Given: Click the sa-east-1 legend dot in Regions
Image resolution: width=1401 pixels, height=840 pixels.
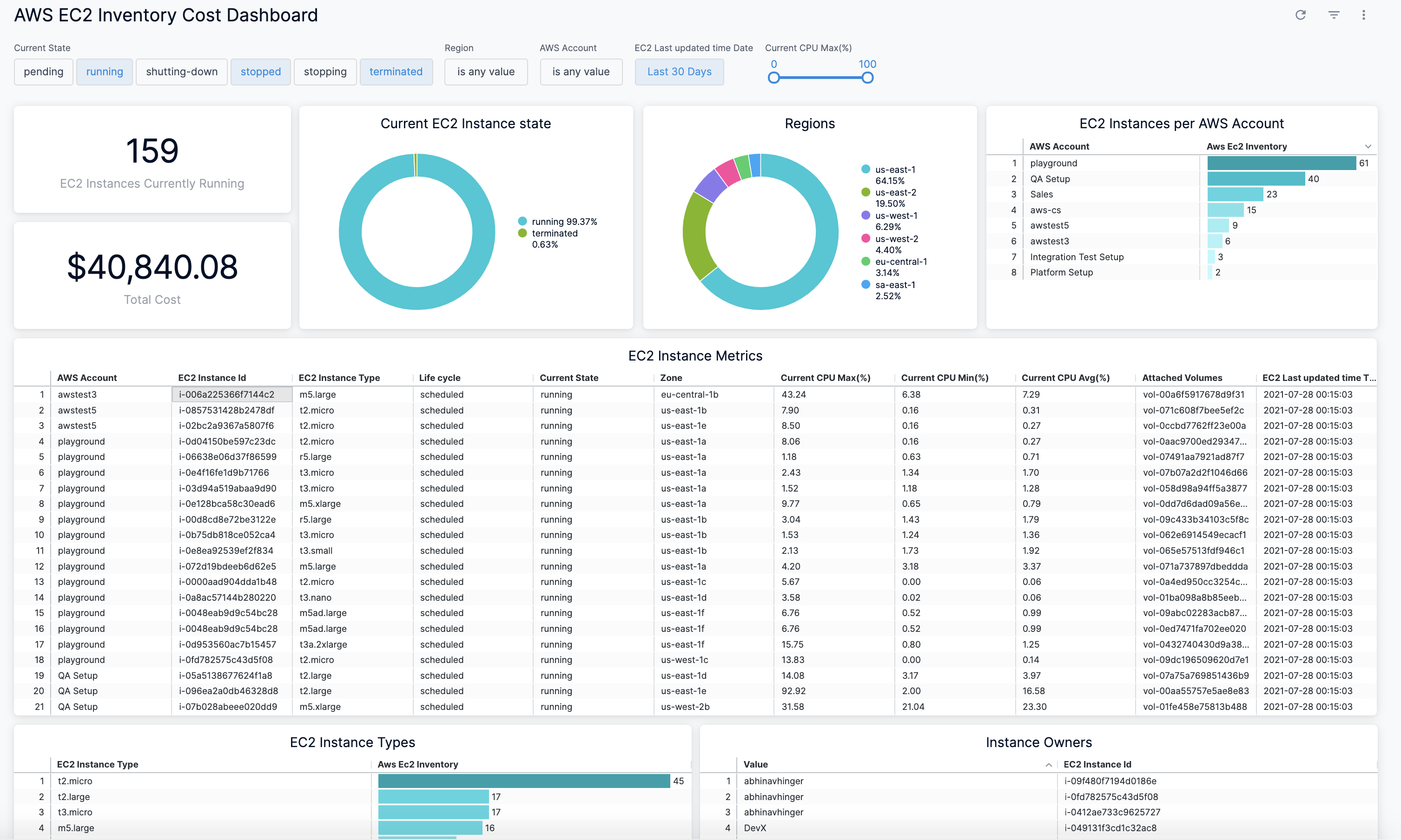Looking at the screenshot, I should pyautogui.click(x=866, y=285).
